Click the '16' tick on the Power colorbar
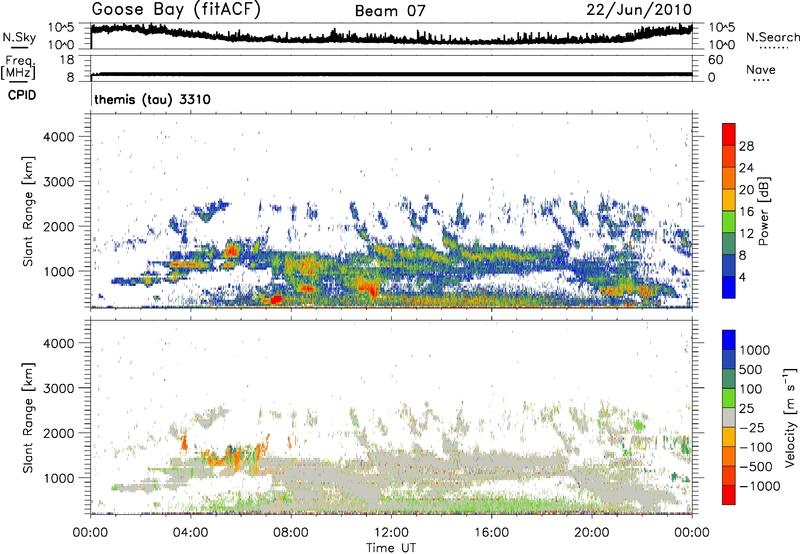The image size is (800, 554). coord(746,212)
